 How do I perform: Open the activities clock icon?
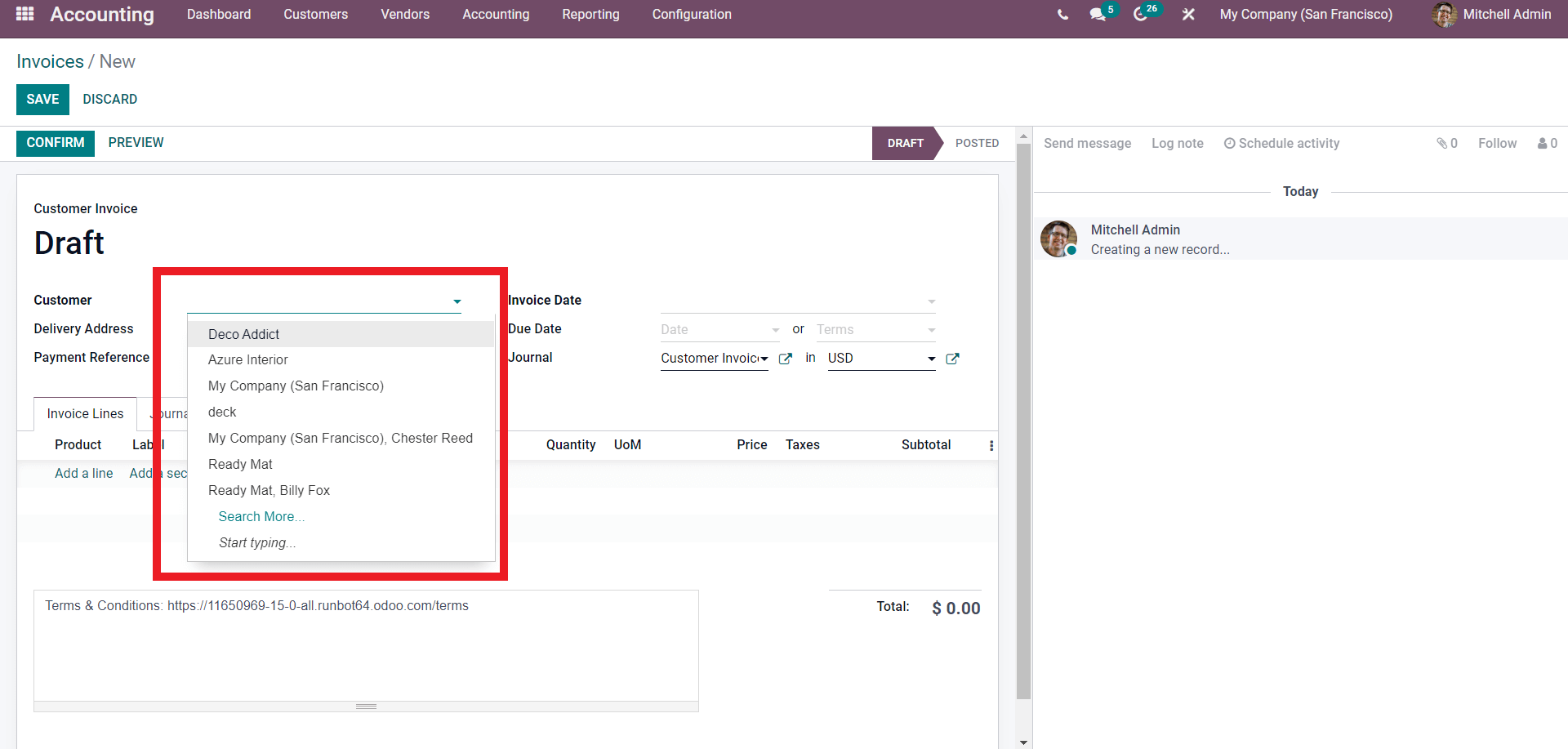tap(1141, 15)
